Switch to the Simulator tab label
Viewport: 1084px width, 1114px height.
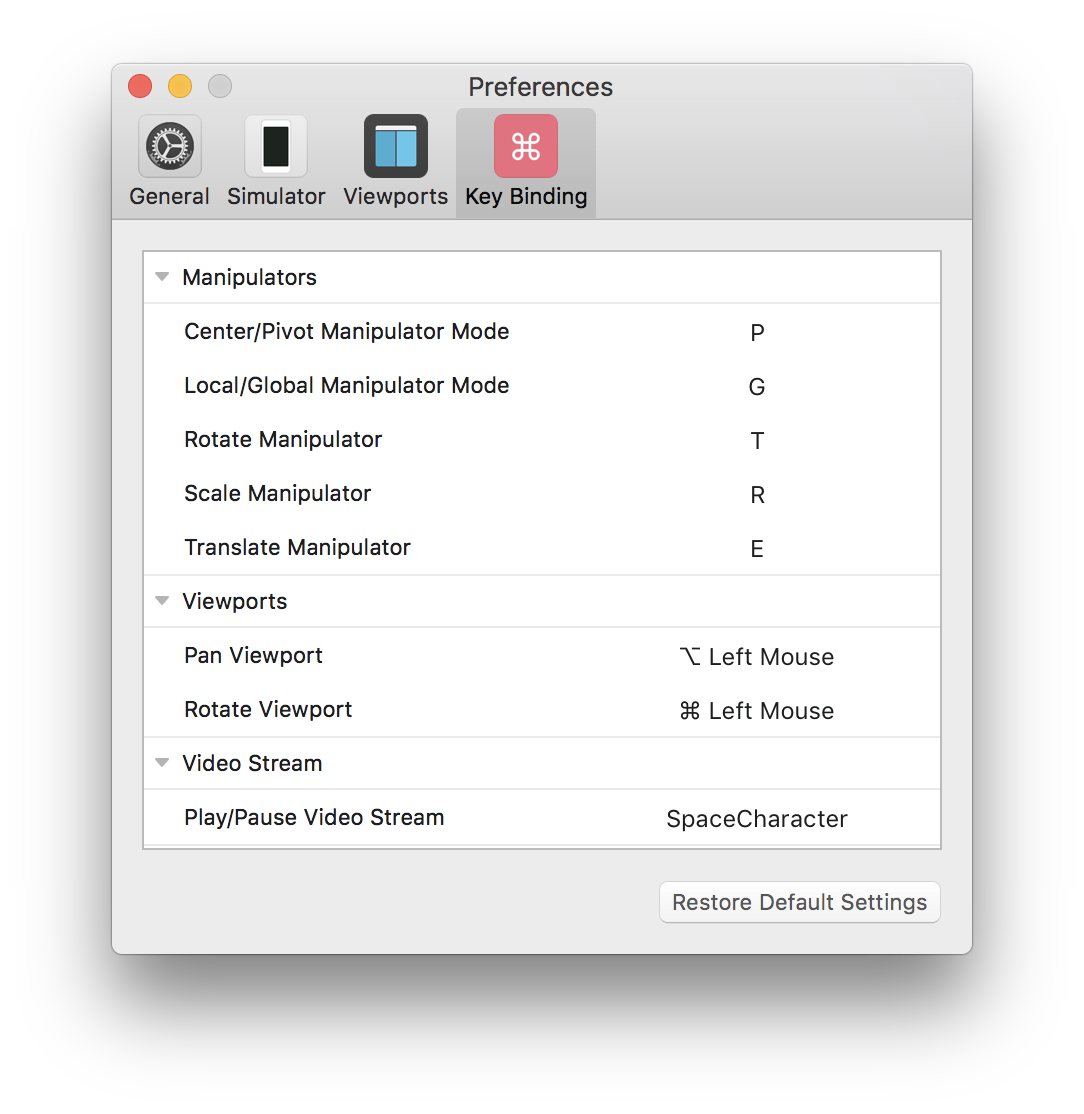(x=276, y=197)
